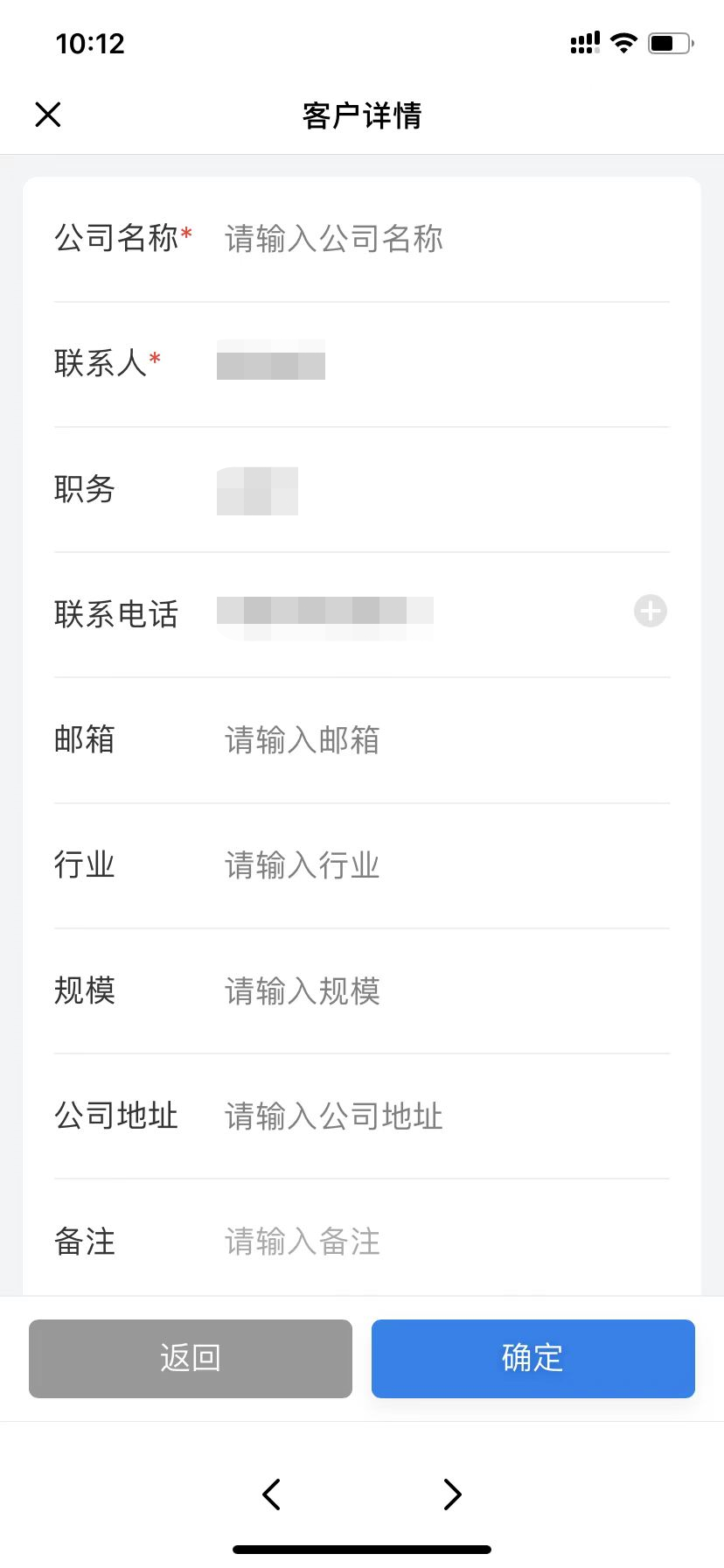Screen dimensions: 724x1568
Task: Focus the 规模 input field
Action: [437, 991]
